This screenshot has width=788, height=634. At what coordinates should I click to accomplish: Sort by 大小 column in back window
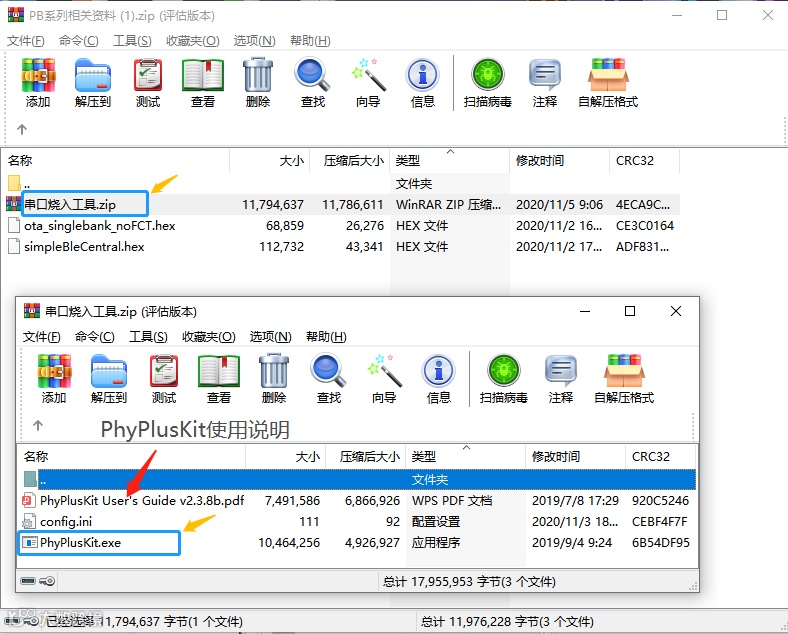point(269,161)
